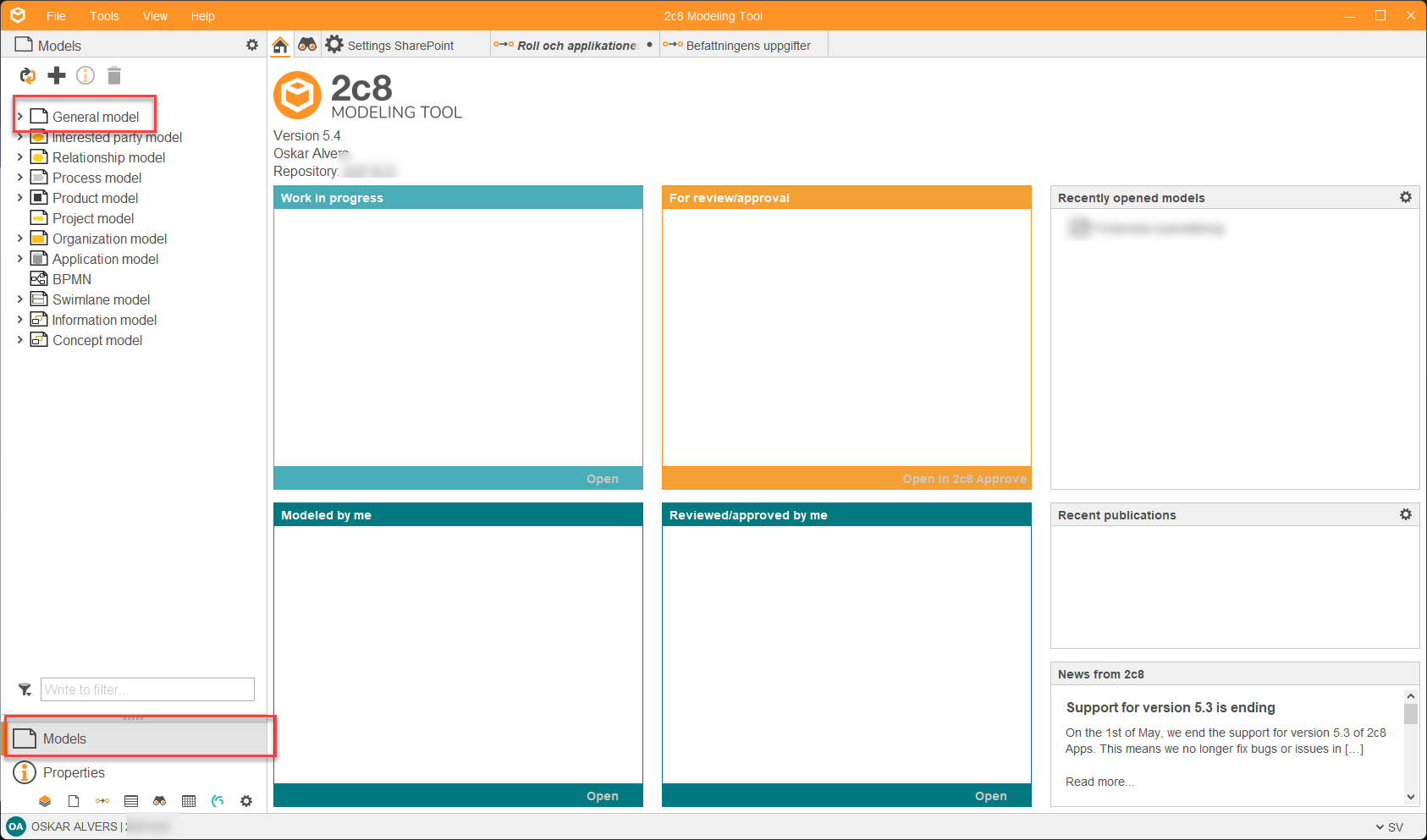Click Support for version 5.3 is ending headline
The image size is (1427, 840).
tap(1171, 707)
